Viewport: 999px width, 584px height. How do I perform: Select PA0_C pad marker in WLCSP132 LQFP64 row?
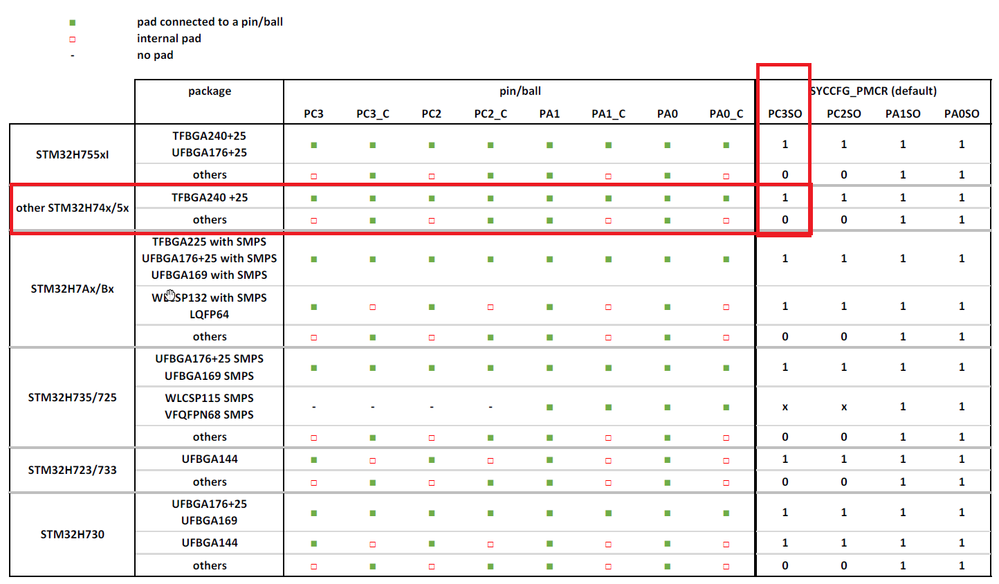726,307
